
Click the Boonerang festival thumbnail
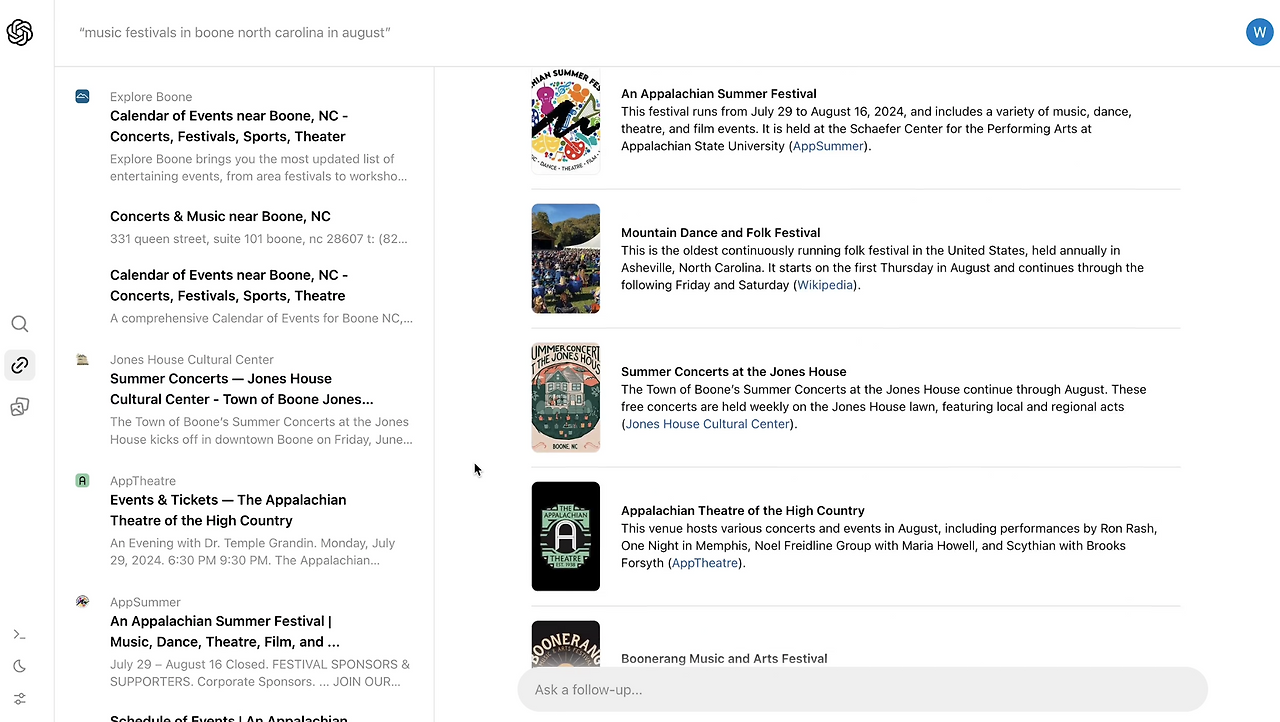pyautogui.click(x=566, y=644)
